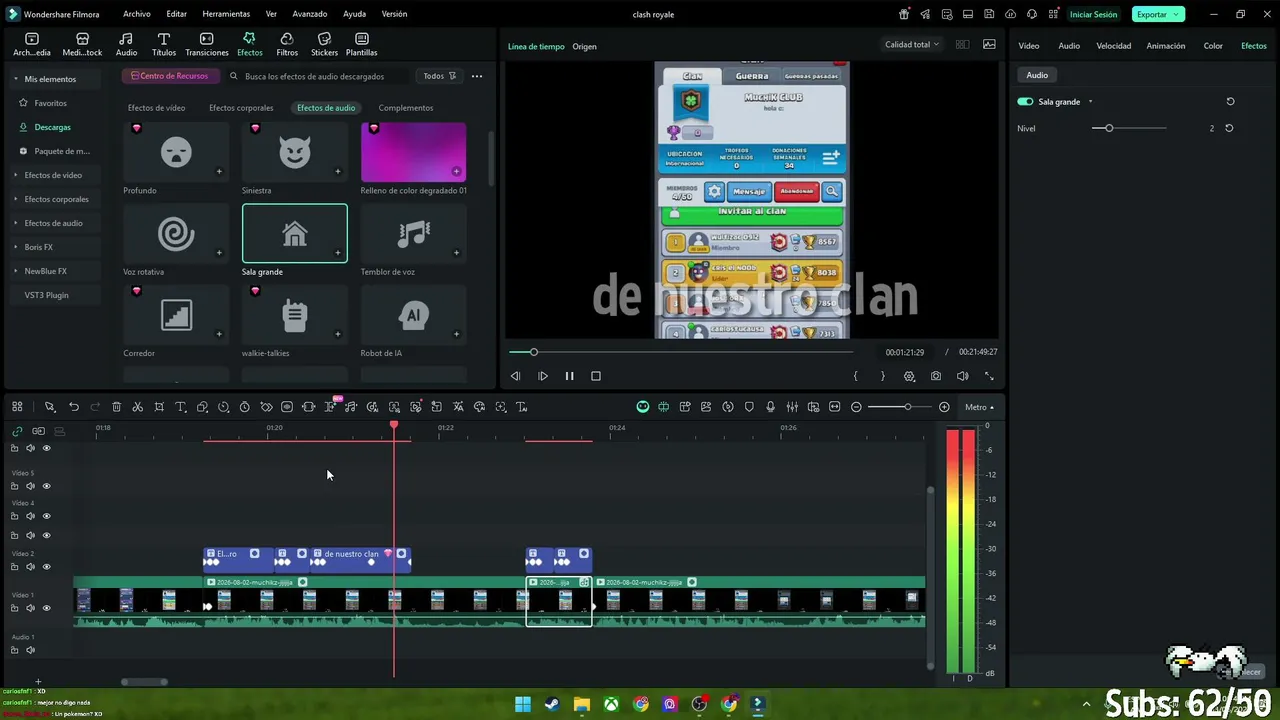Lock the Video 2 track
Viewport: 1280px width, 720px height.
[14, 567]
